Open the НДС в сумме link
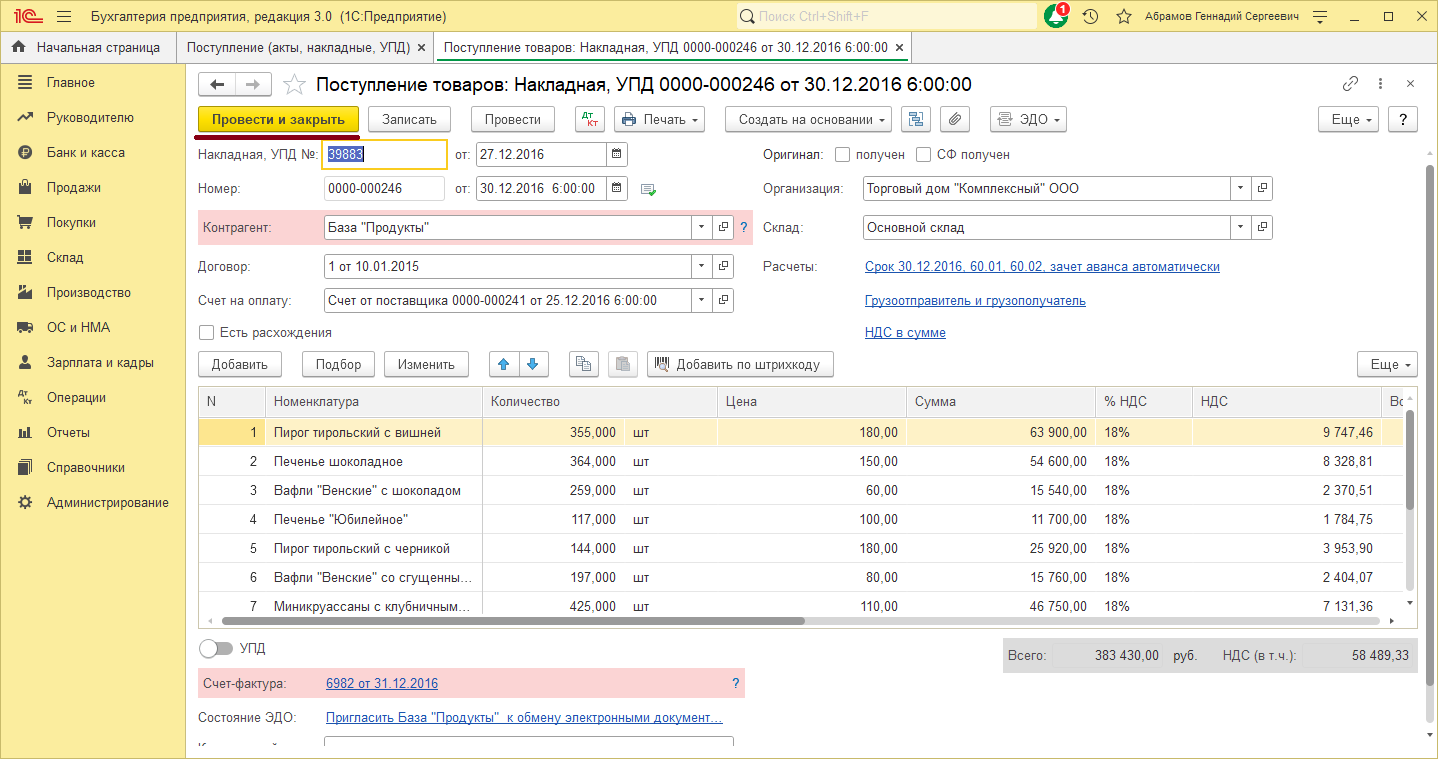The height and width of the screenshot is (759, 1438). 904,332
